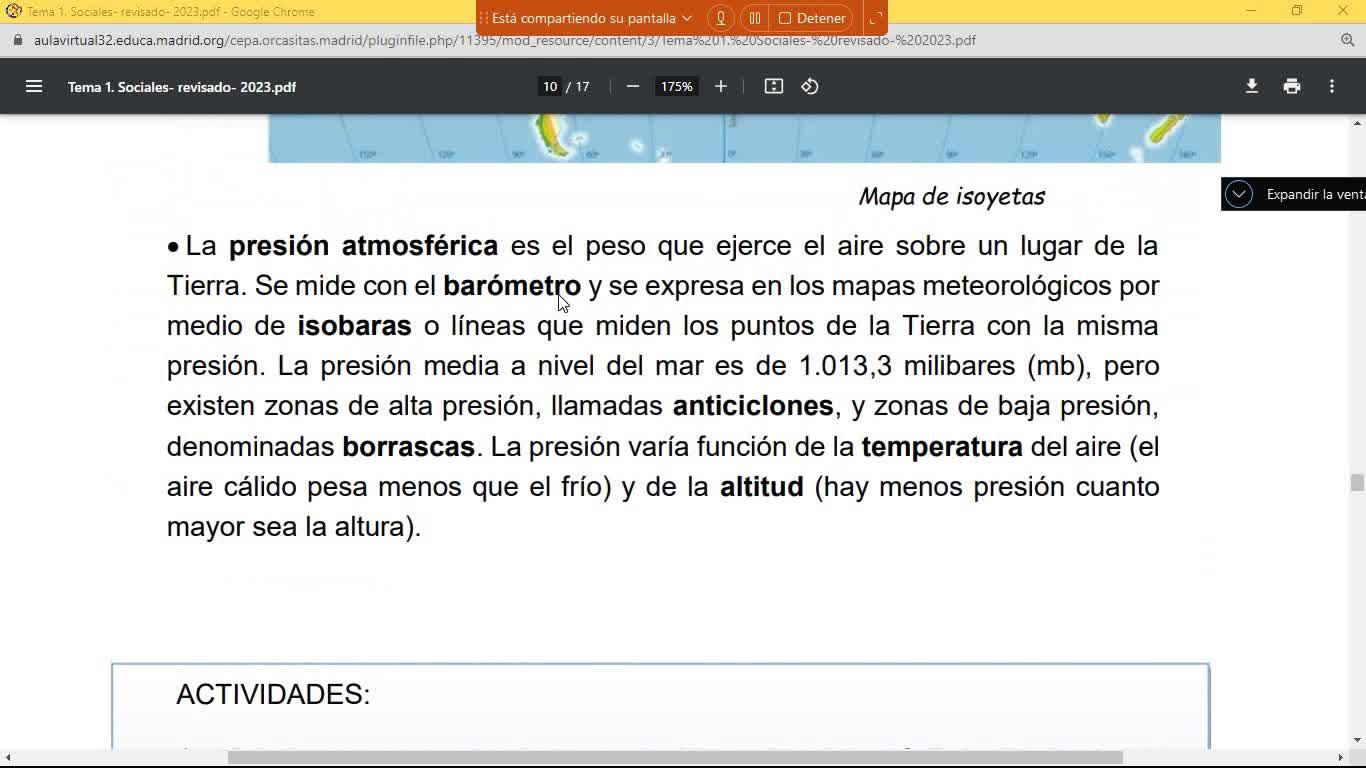The width and height of the screenshot is (1366, 768).
Task: Click the value '1.013,3' in the paragraph
Action: pos(845,366)
